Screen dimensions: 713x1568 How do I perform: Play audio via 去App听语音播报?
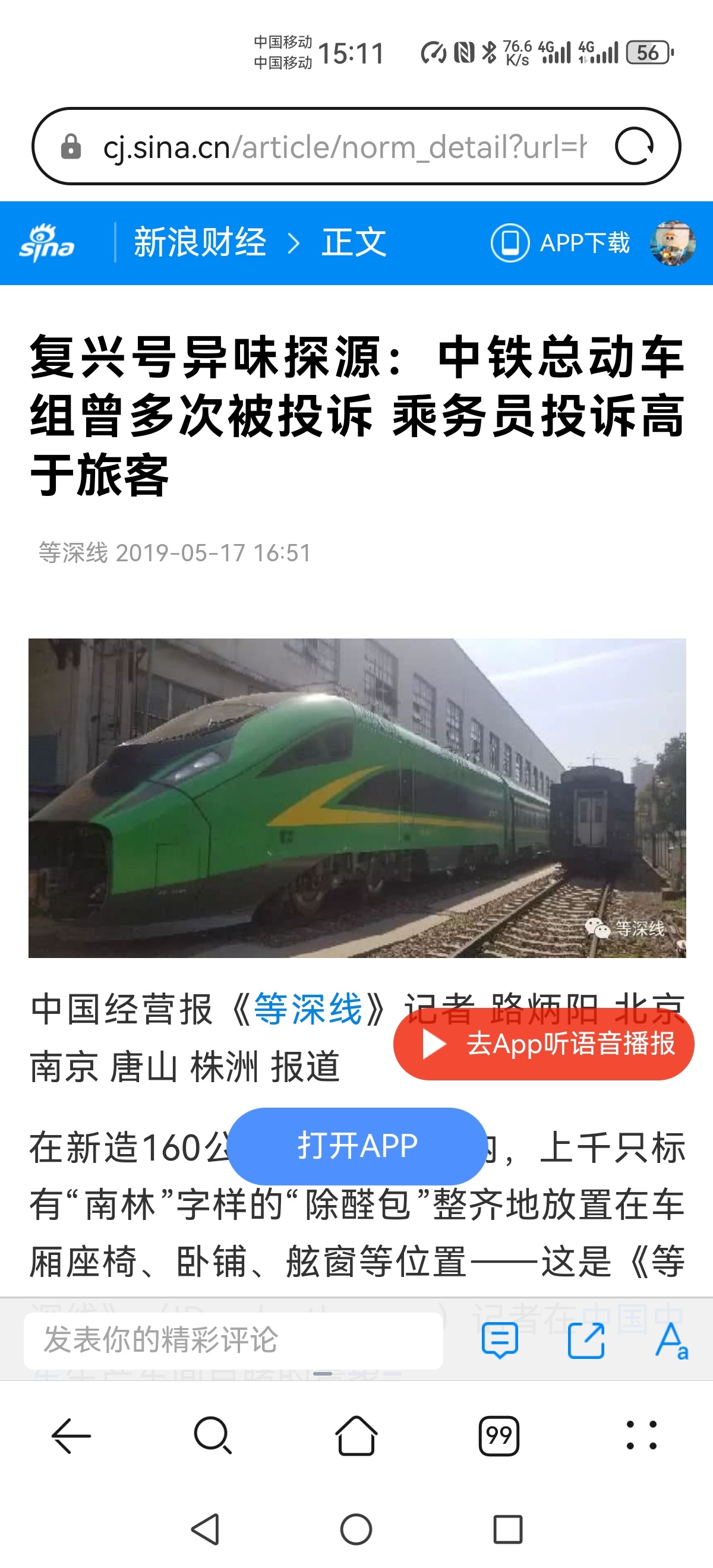tap(544, 1044)
